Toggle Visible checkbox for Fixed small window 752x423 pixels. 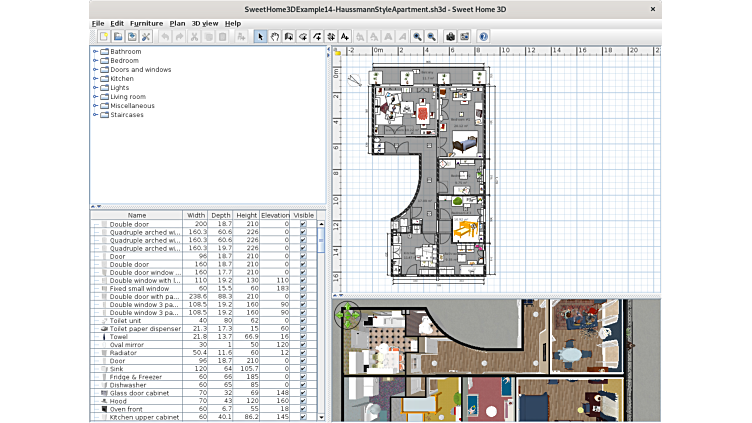(x=303, y=288)
